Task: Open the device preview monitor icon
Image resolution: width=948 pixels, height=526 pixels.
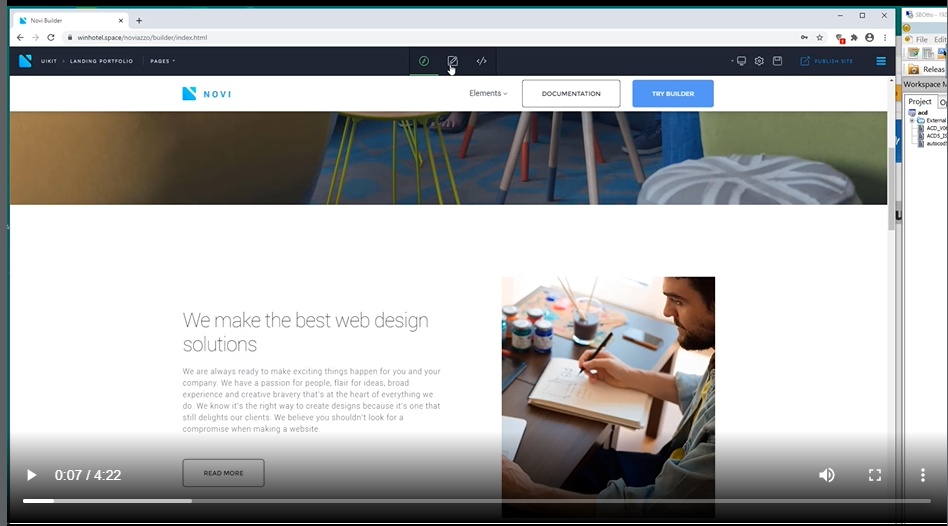Action: pos(741,61)
